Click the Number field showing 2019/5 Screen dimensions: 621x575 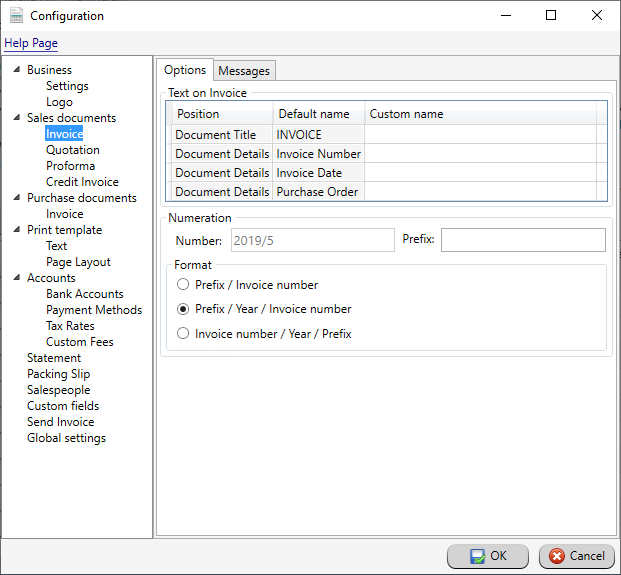pos(313,240)
